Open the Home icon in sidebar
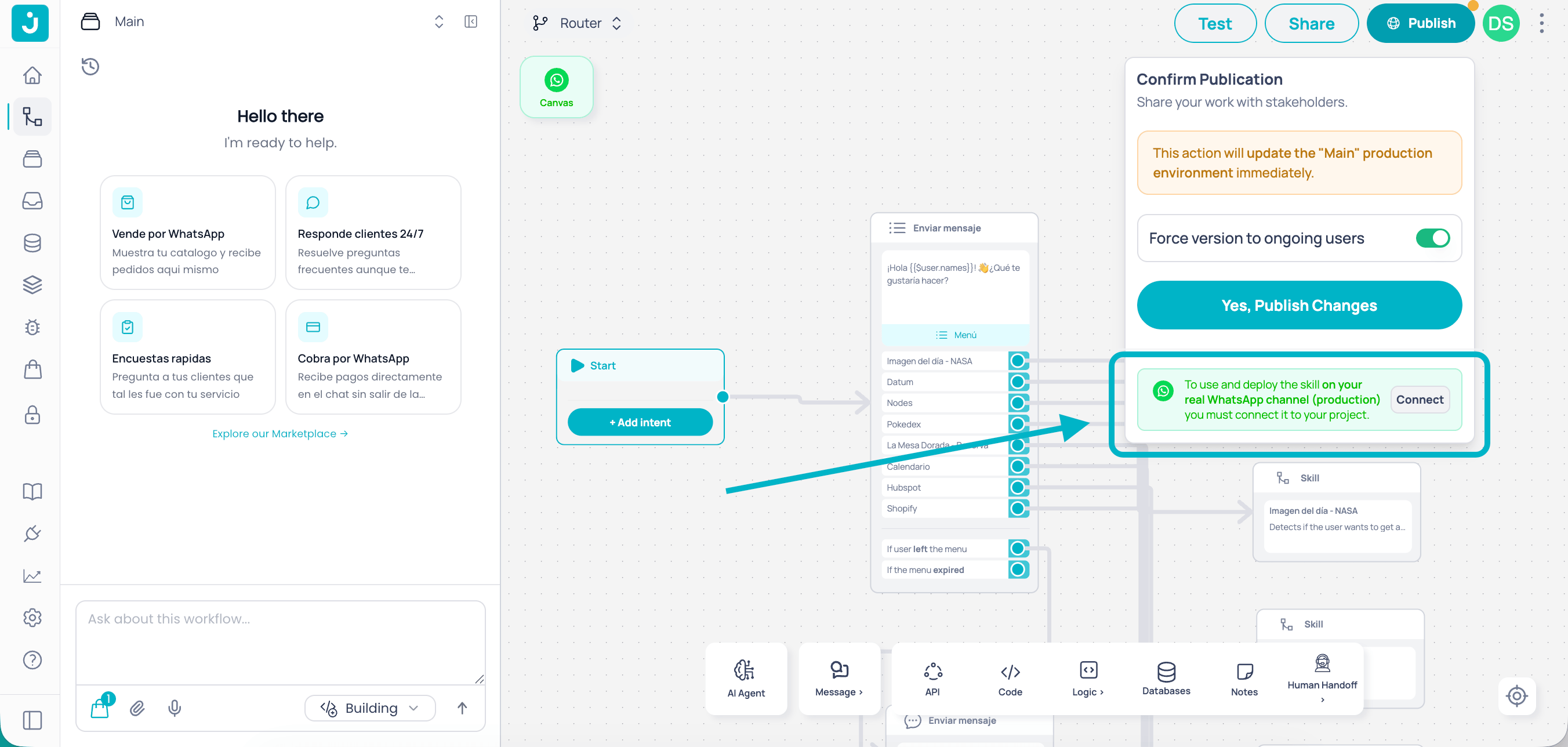The width and height of the screenshot is (1568, 747). point(32,75)
